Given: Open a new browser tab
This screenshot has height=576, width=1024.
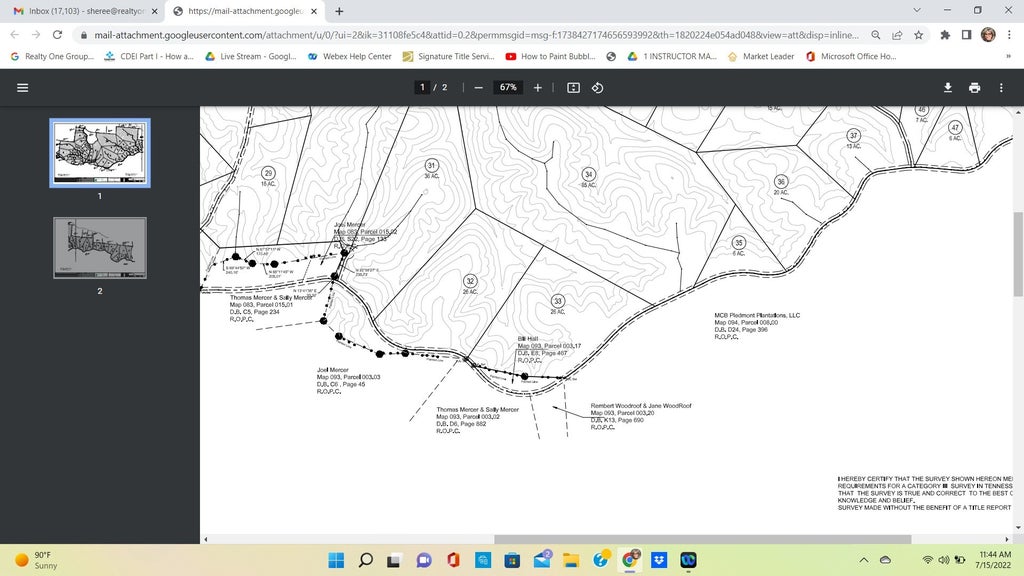Looking at the screenshot, I should [x=339, y=11].
